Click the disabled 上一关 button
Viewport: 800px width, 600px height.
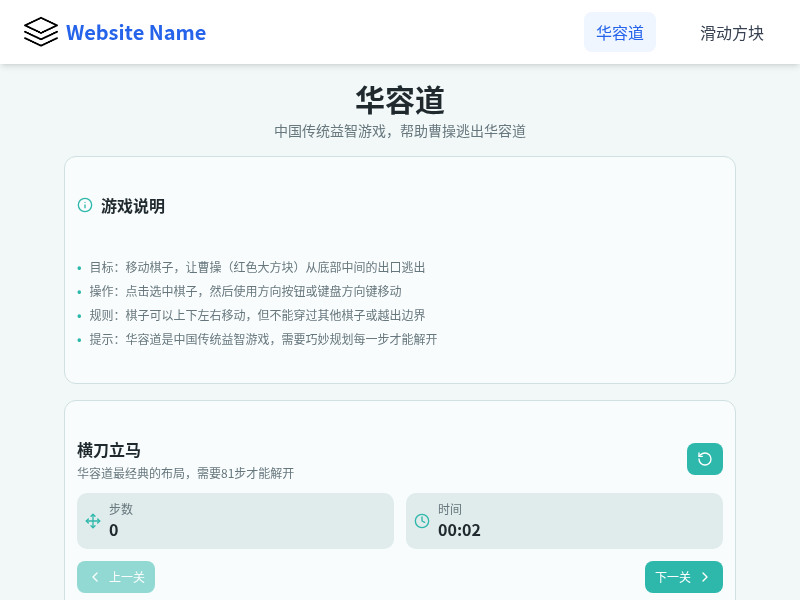pos(116,577)
